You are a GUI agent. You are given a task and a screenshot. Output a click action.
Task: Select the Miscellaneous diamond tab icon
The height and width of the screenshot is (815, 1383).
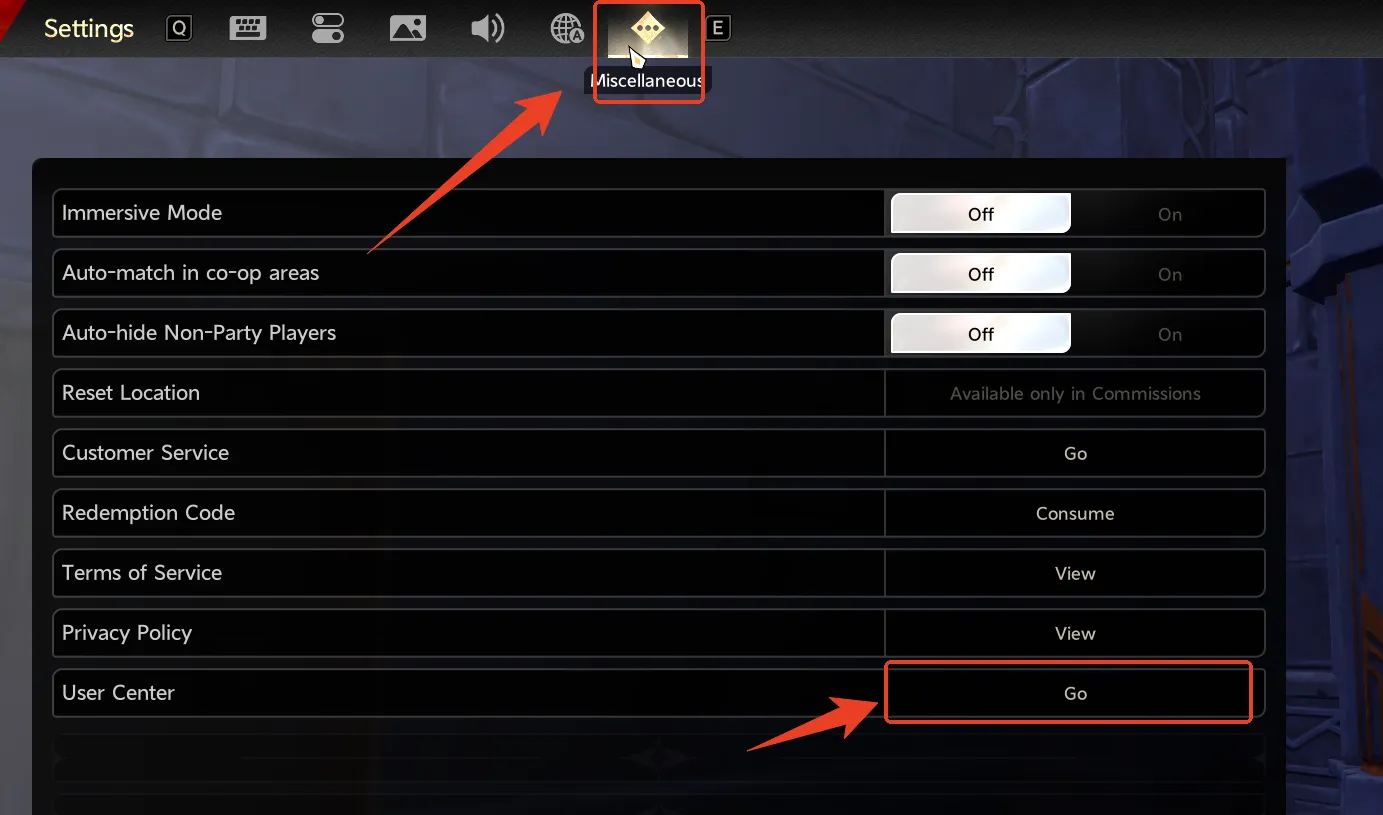pos(648,32)
